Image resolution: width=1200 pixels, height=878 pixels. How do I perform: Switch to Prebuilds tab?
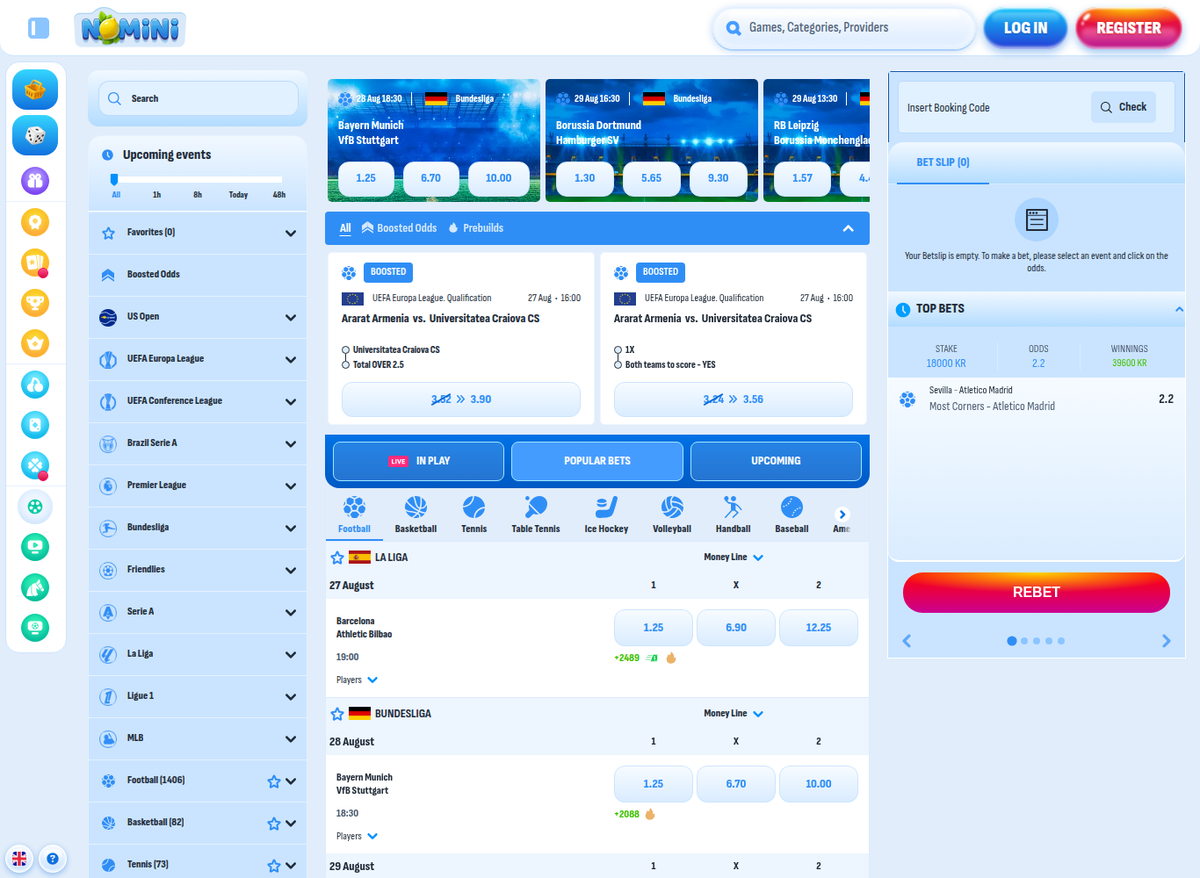pos(476,228)
